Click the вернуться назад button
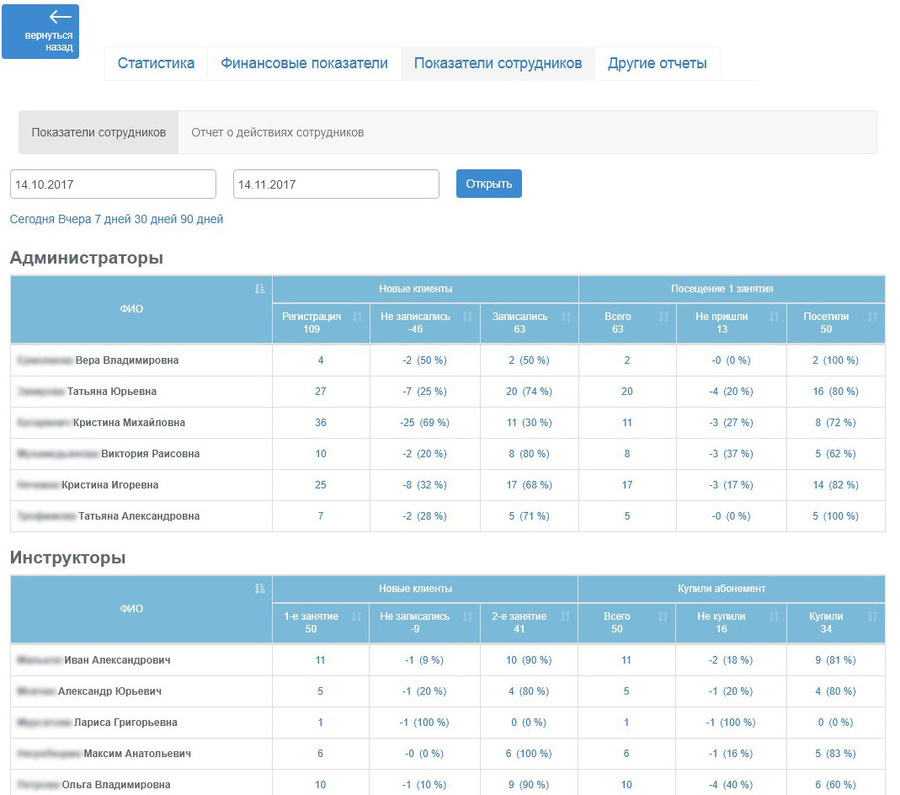This screenshot has height=795, width=900. click(41, 31)
